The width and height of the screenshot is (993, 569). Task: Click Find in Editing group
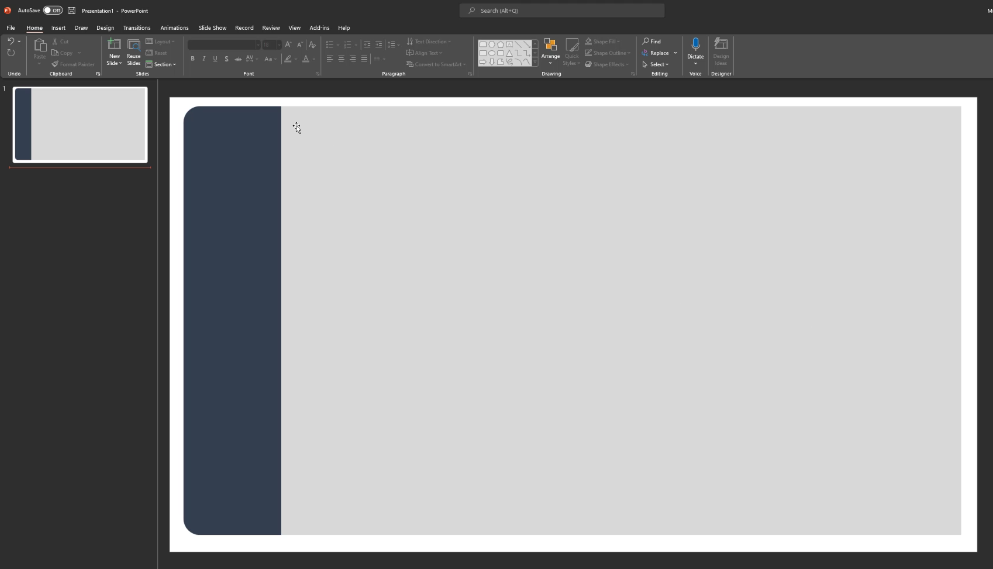(652, 42)
